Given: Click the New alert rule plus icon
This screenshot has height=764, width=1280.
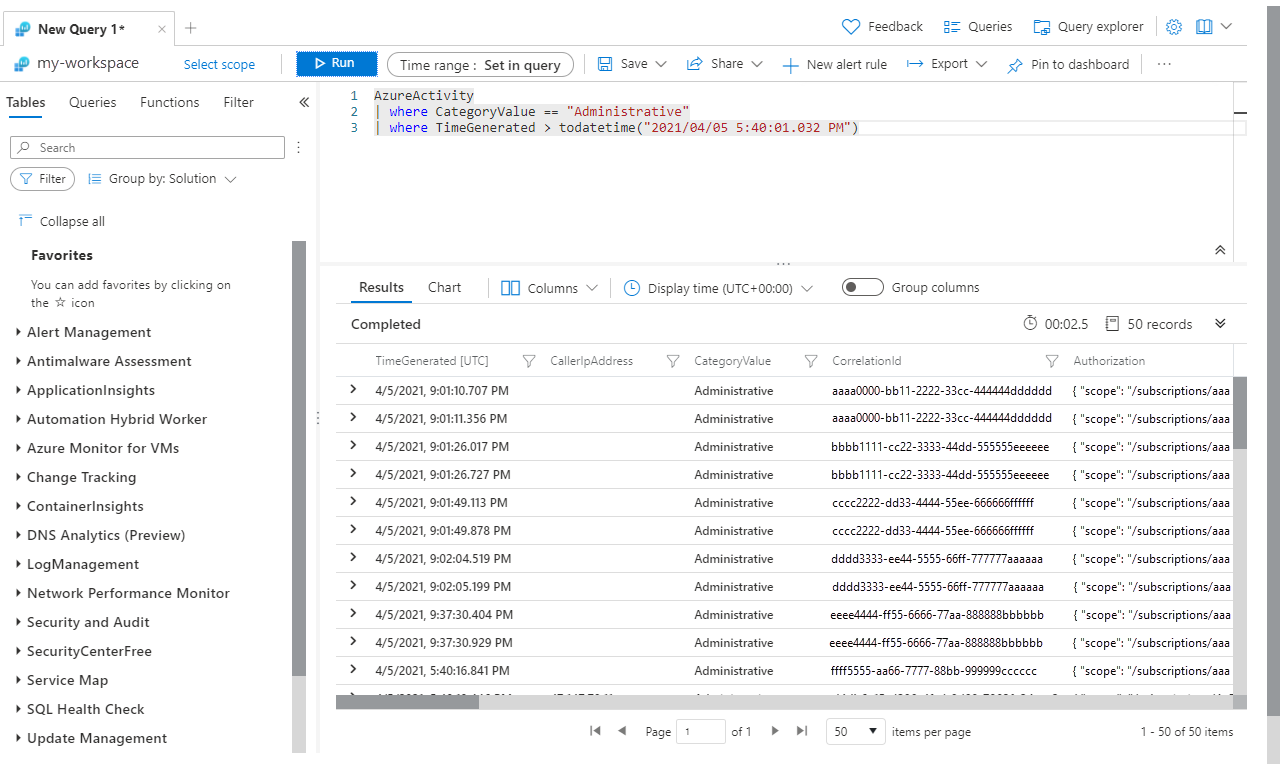Looking at the screenshot, I should (790, 65).
